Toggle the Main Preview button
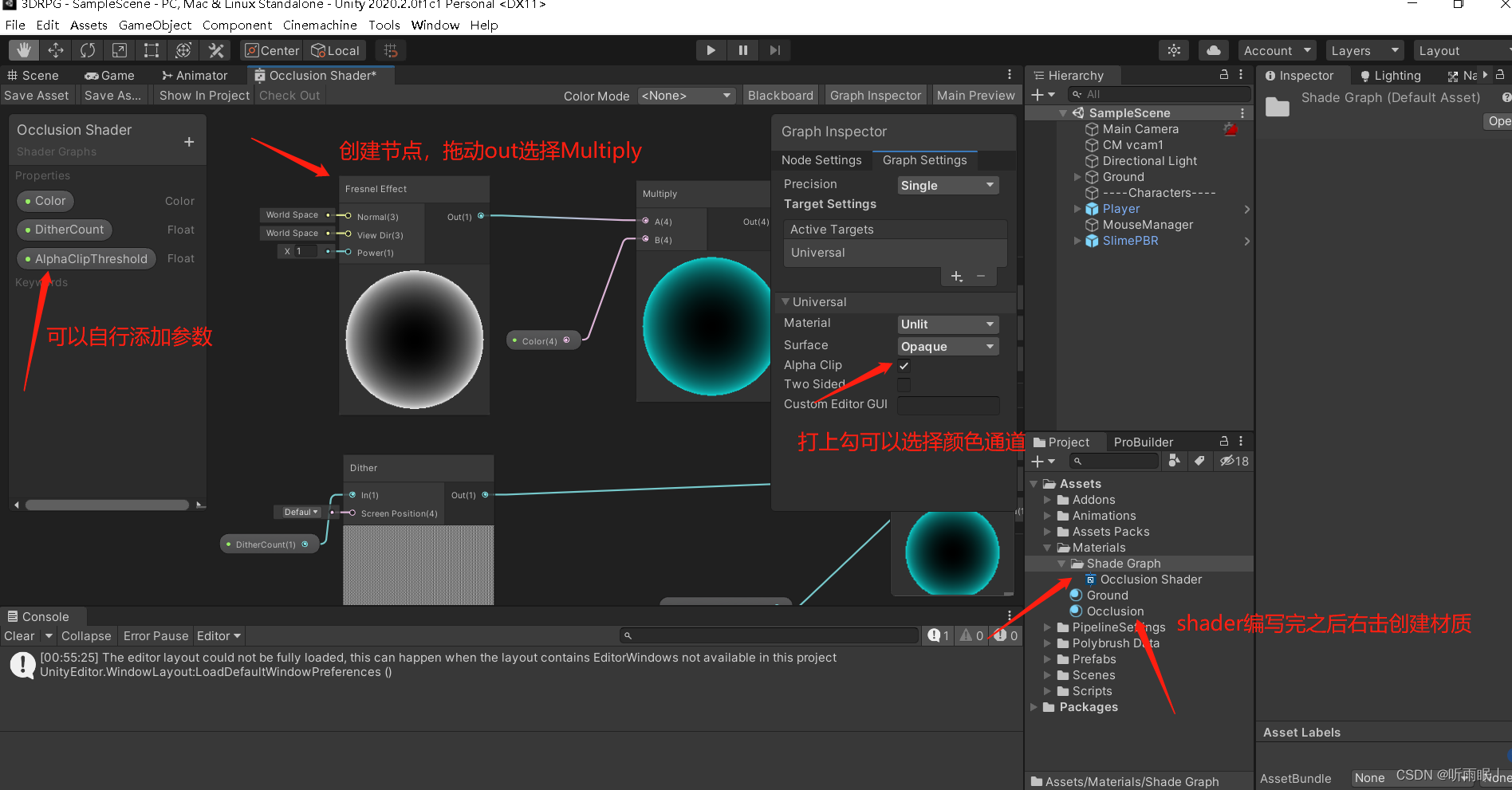The image size is (1512, 790). click(x=975, y=96)
